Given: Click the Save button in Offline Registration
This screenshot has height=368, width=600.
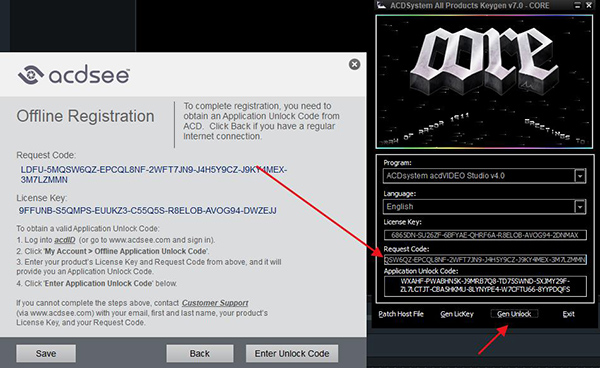Looking at the screenshot, I should pos(46,353).
